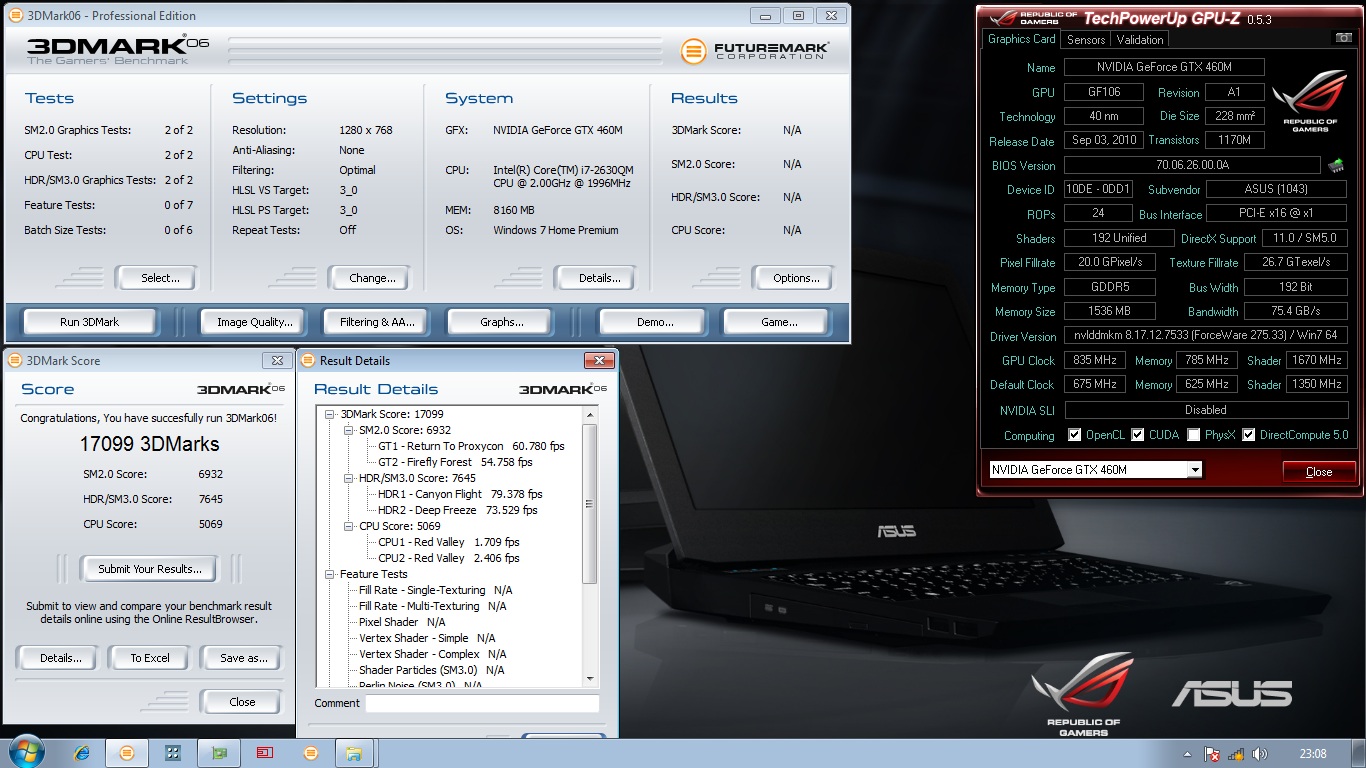Select CPU1 - Red Valley row
Image resolution: width=1366 pixels, height=768 pixels.
click(x=448, y=542)
